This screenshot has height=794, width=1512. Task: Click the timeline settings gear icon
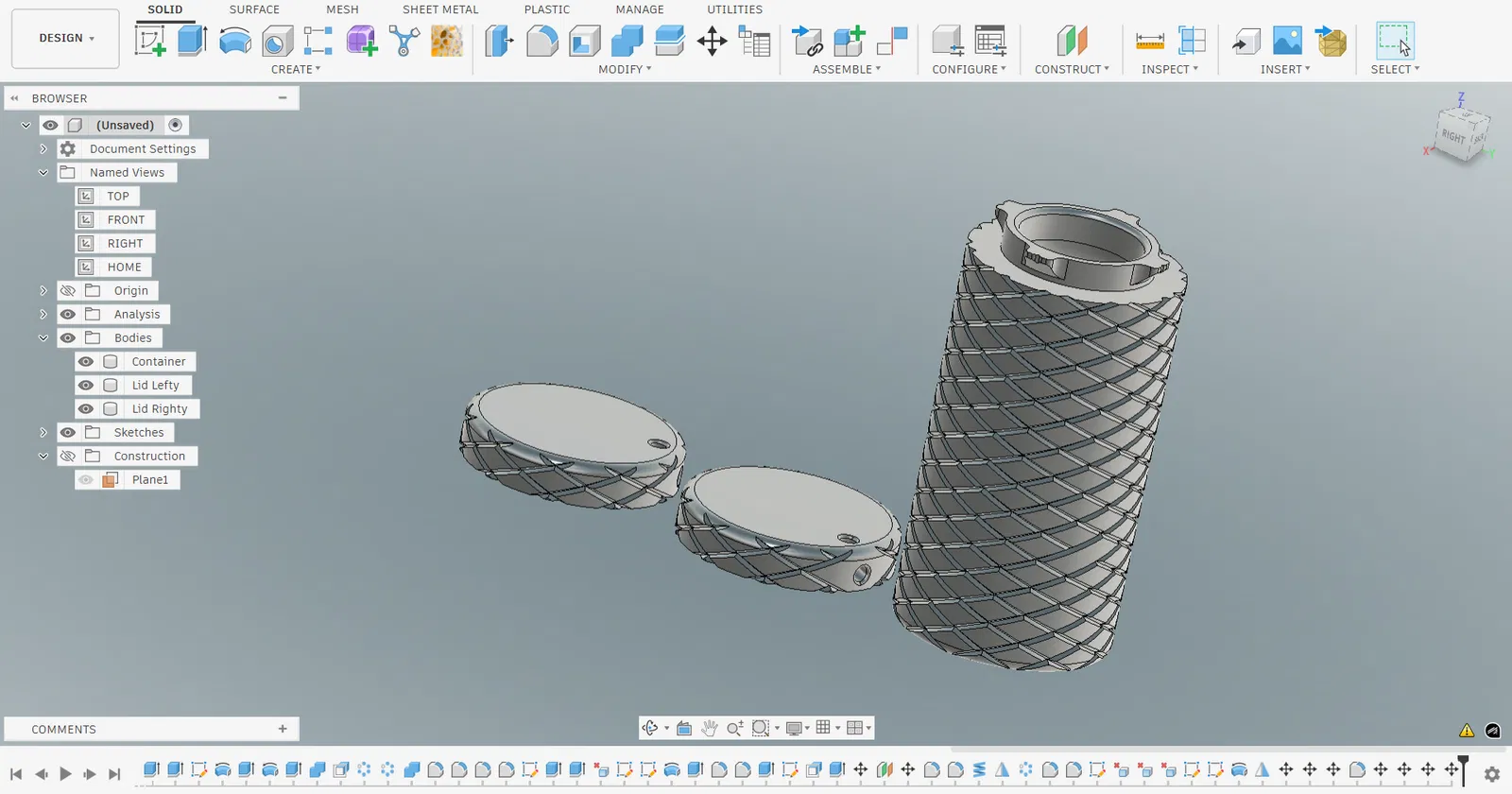coord(1492,774)
